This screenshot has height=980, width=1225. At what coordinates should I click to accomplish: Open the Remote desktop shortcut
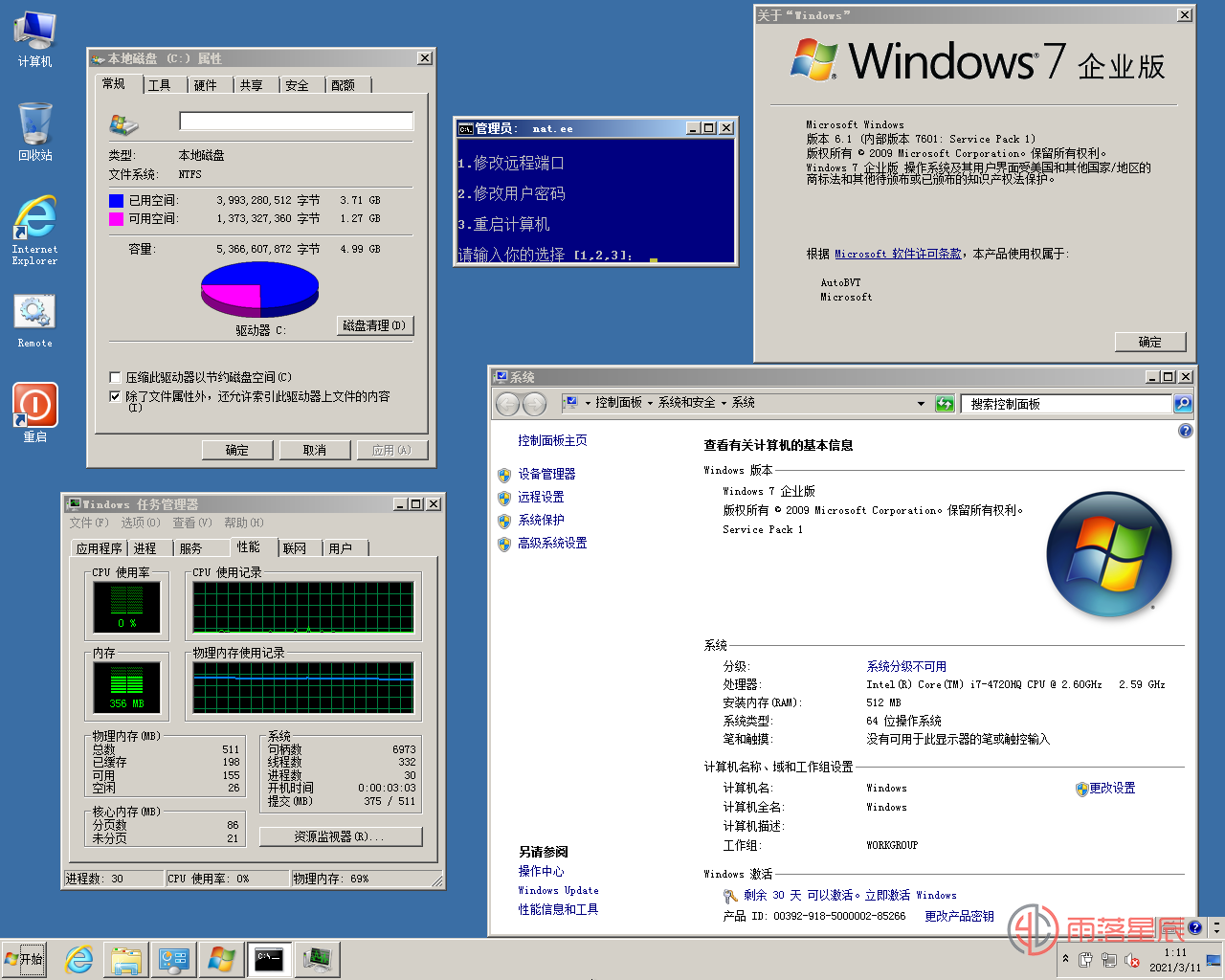point(35,321)
